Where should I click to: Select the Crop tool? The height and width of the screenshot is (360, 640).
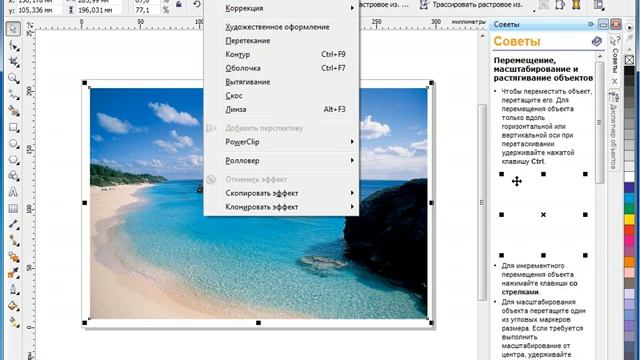(x=13, y=62)
